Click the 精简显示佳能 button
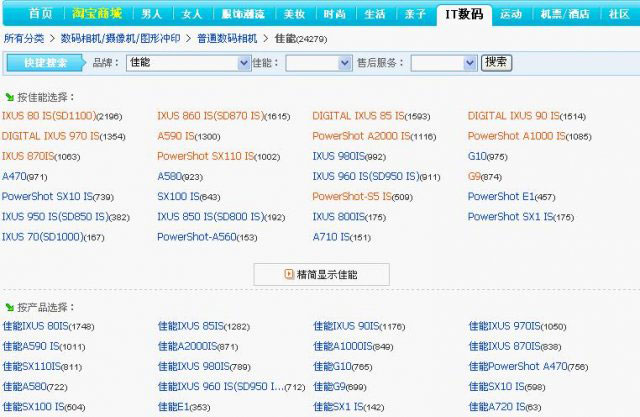This screenshot has width=640, height=417. point(322,274)
